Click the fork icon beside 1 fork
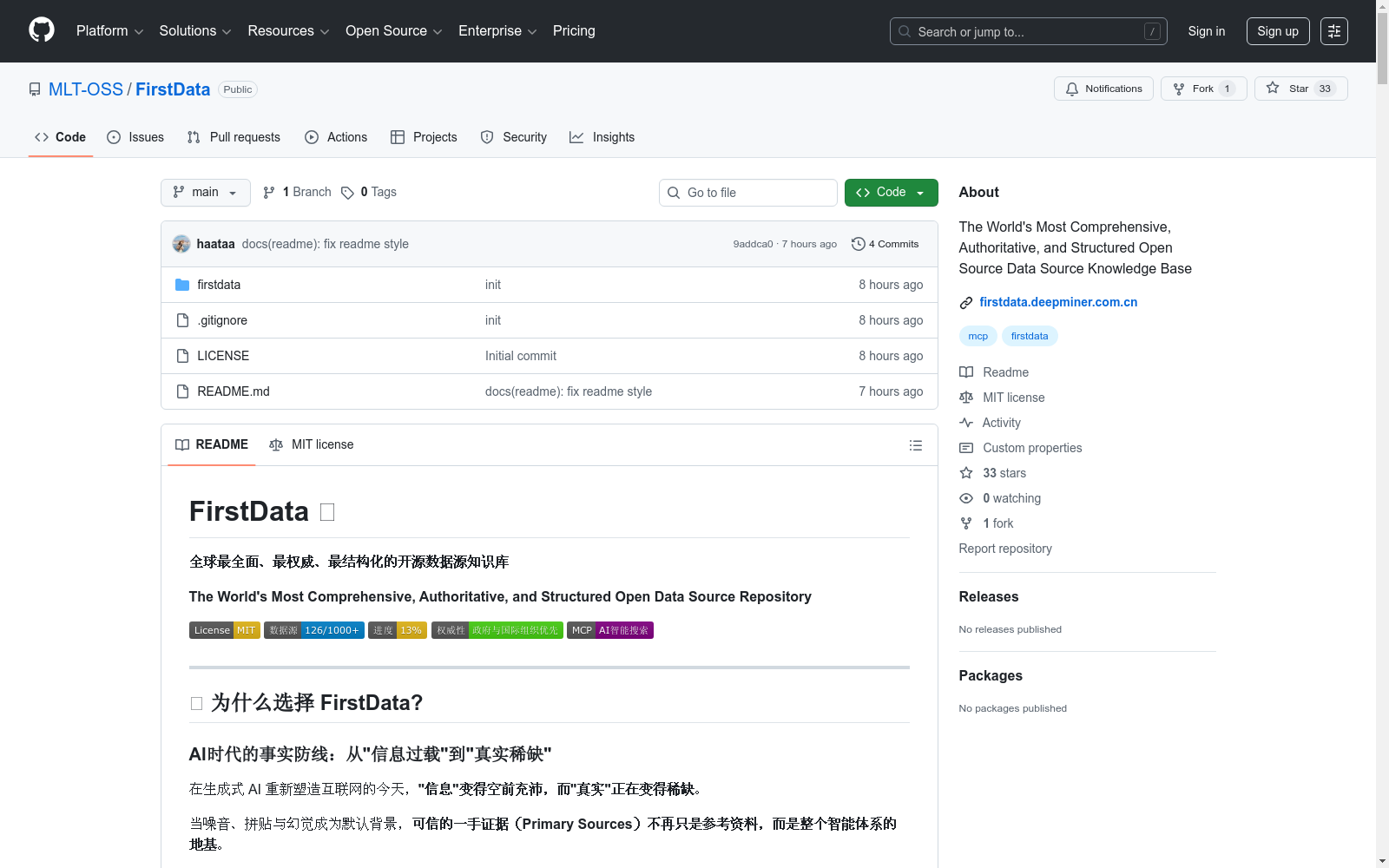Viewport: 1389px width, 868px height. click(966, 523)
